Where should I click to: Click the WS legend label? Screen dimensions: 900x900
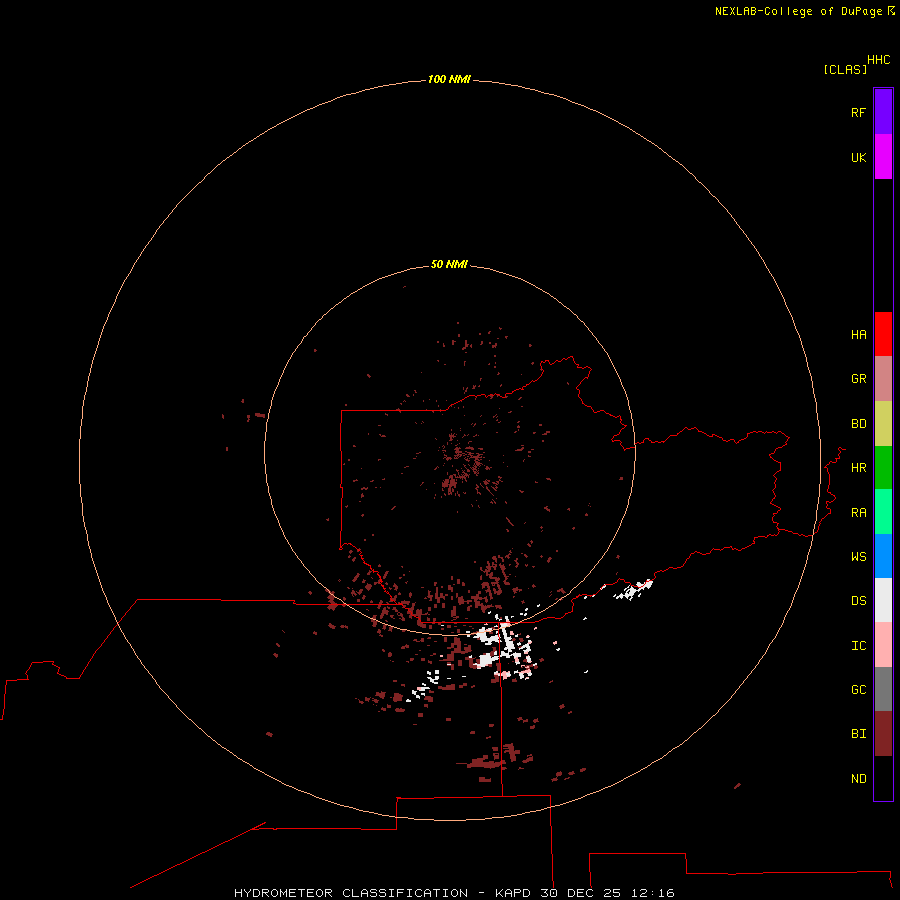click(x=859, y=556)
